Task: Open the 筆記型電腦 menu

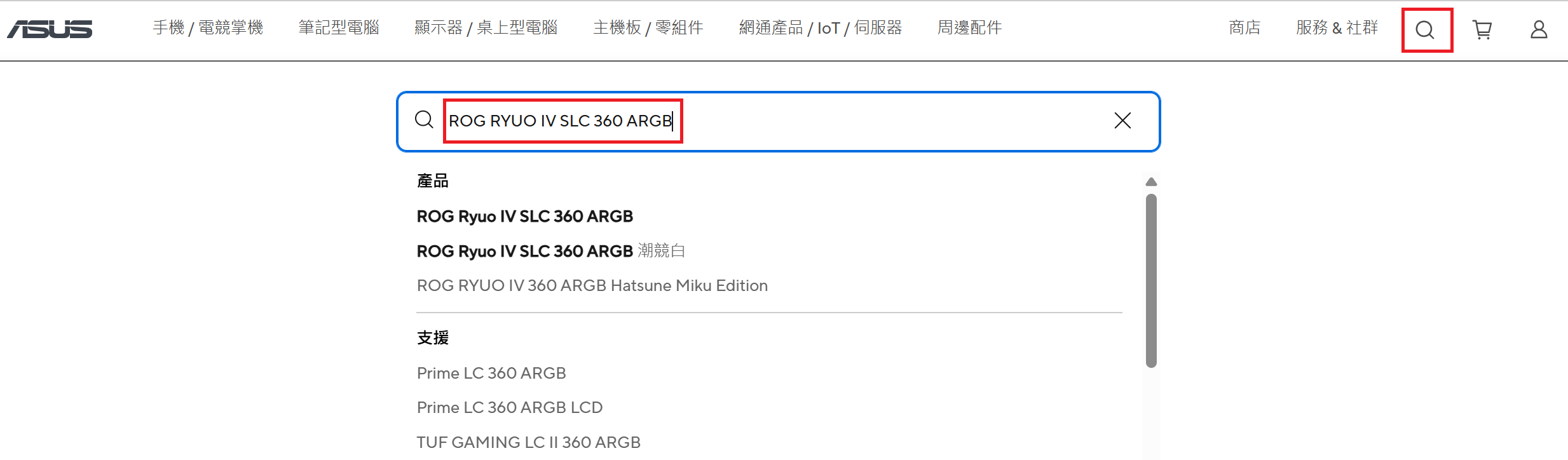Action: pyautogui.click(x=339, y=28)
